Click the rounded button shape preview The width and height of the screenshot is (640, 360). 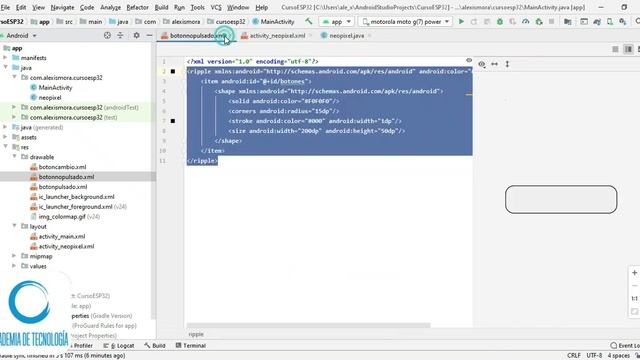pyautogui.click(x=561, y=199)
